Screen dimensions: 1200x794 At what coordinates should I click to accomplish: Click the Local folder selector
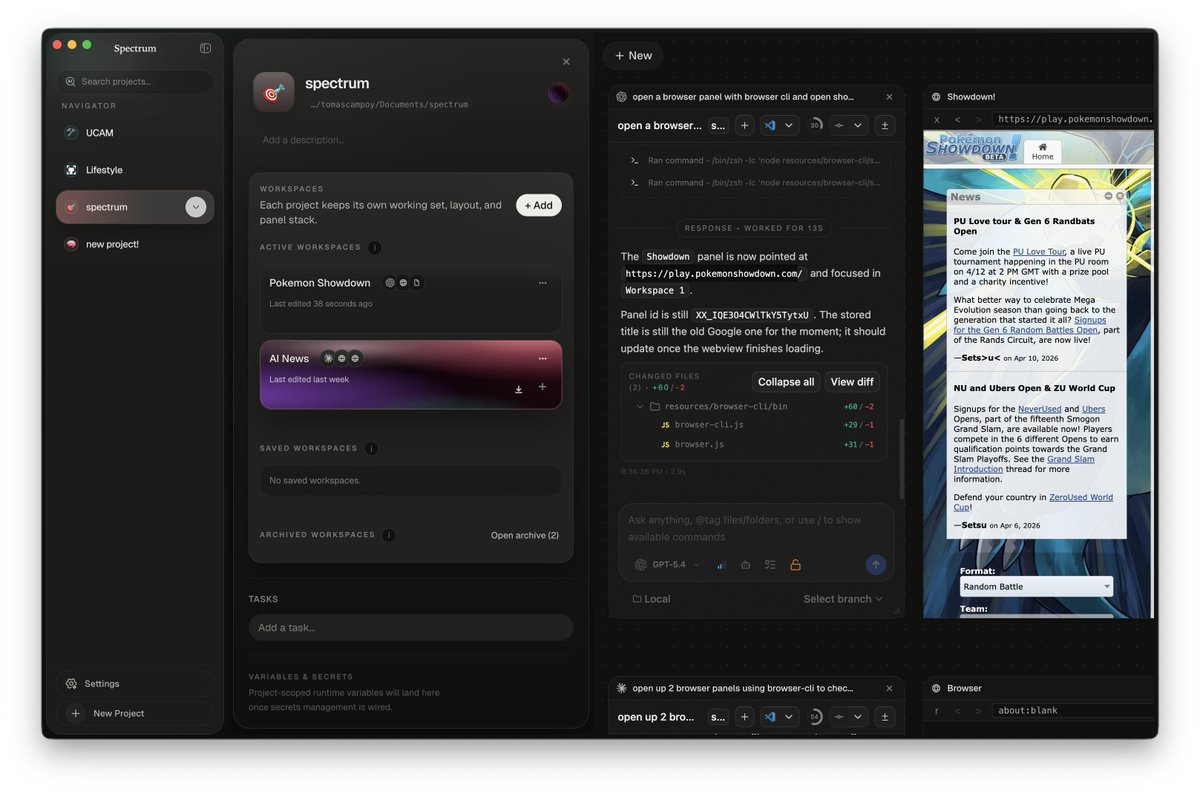pos(651,599)
